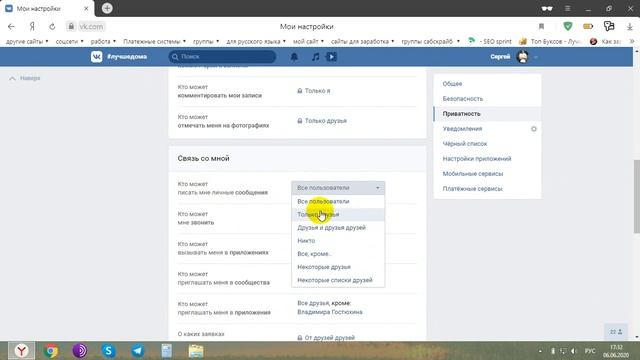The height and width of the screenshot is (360, 640).
Task: Choose Только друзья option
Action: [x=338, y=214]
